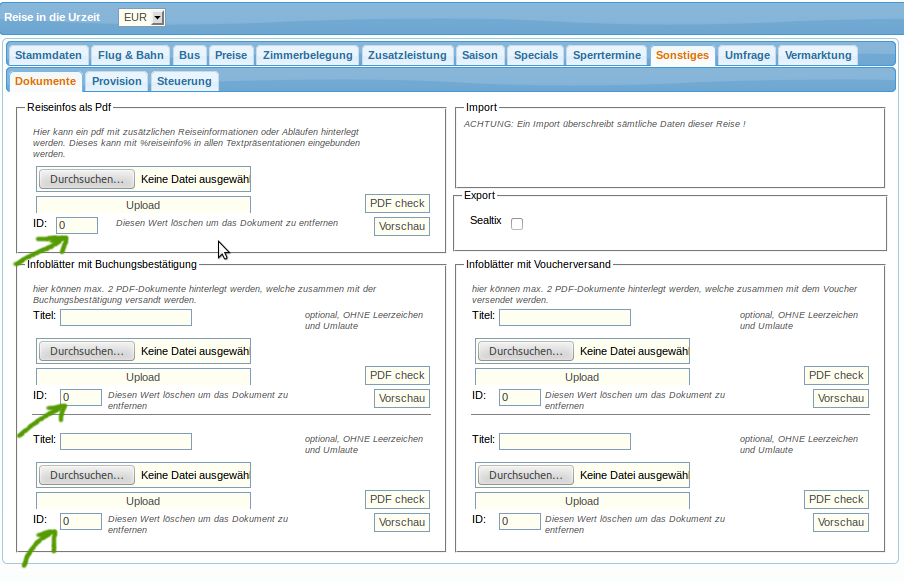Open the Vermarktung tab
This screenshot has height=583, width=904.
(817, 55)
